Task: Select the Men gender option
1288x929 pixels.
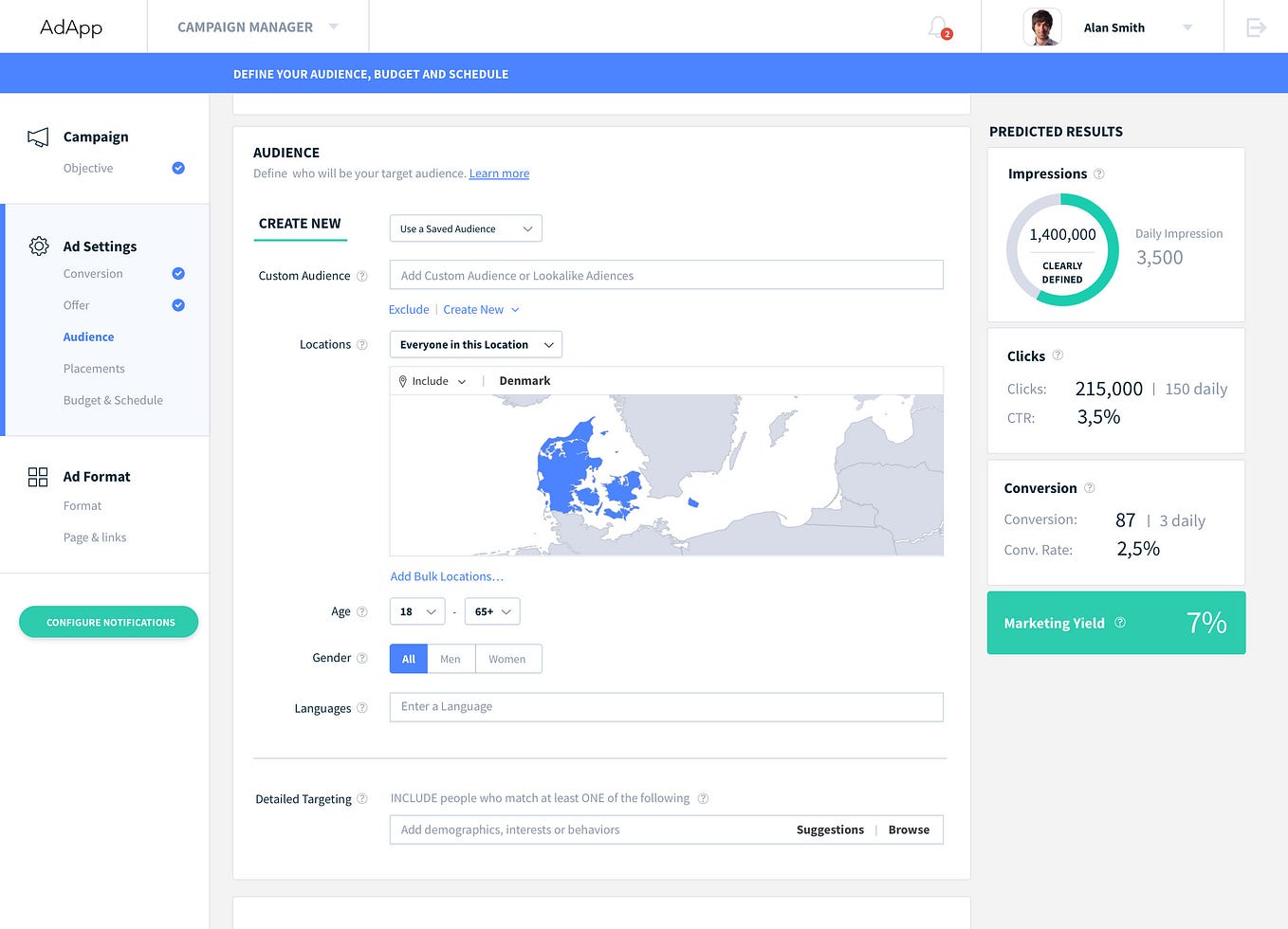Action: (x=451, y=658)
